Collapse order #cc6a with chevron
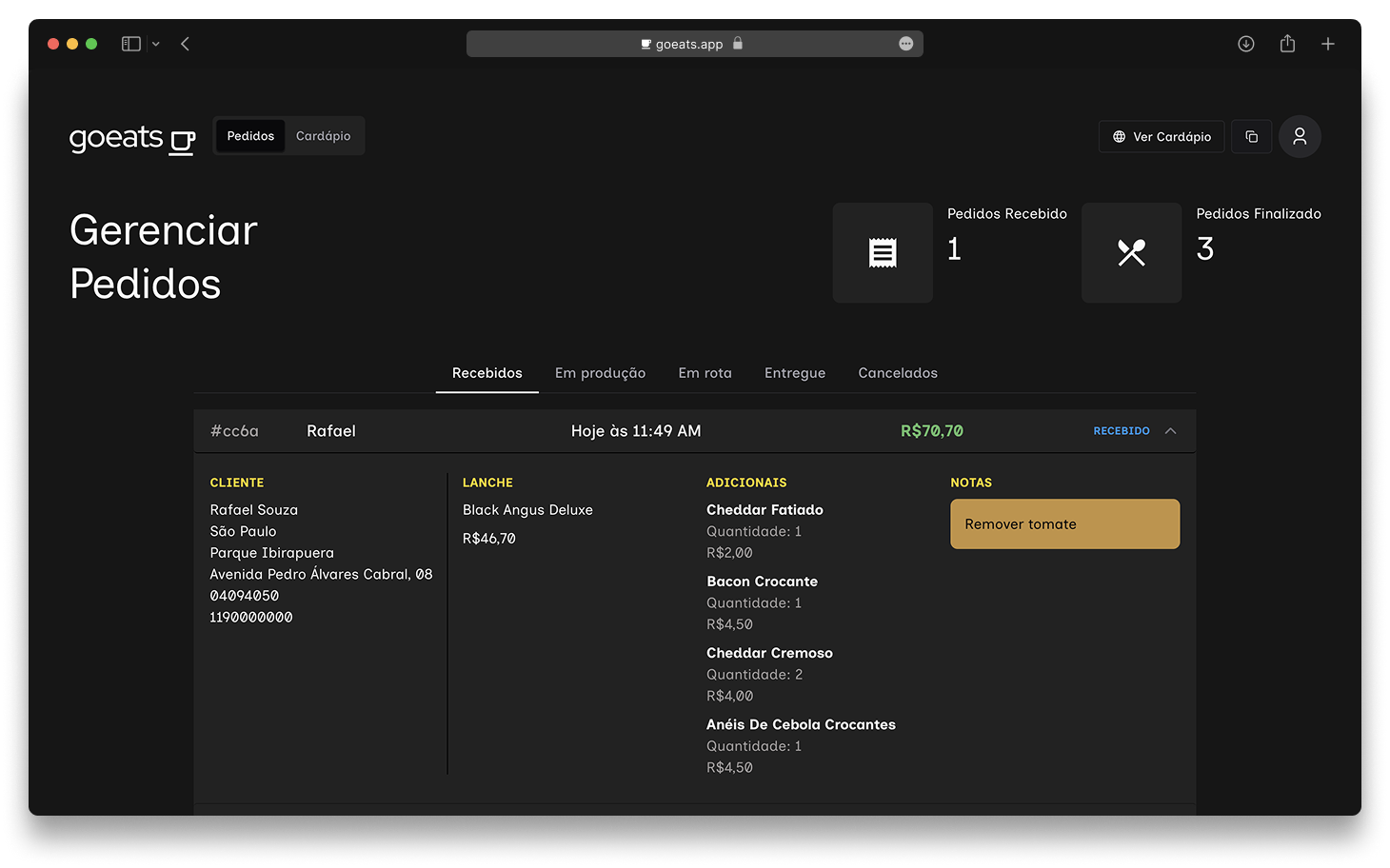1390x868 pixels. (1171, 431)
